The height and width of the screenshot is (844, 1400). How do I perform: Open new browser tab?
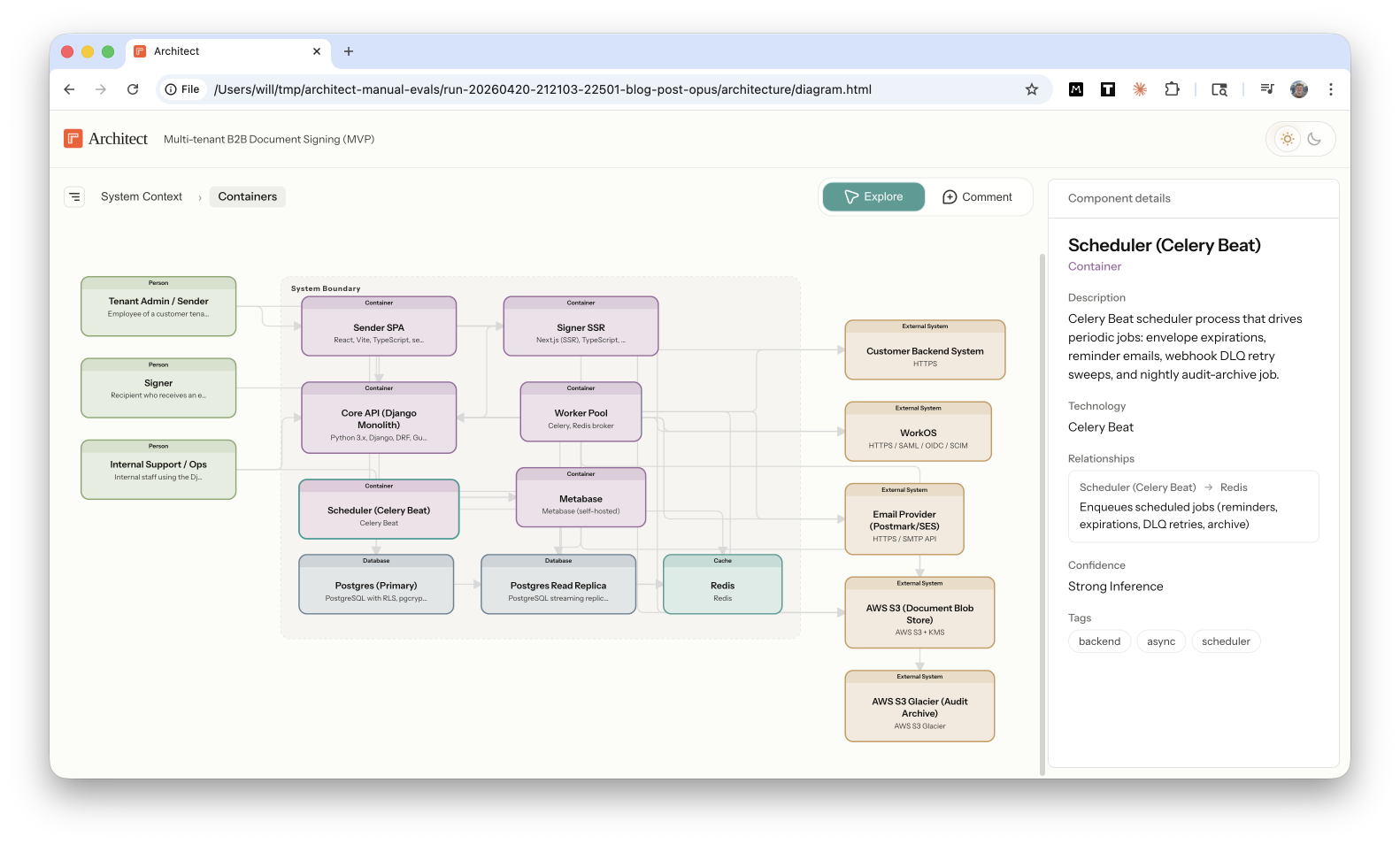[x=349, y=51]
